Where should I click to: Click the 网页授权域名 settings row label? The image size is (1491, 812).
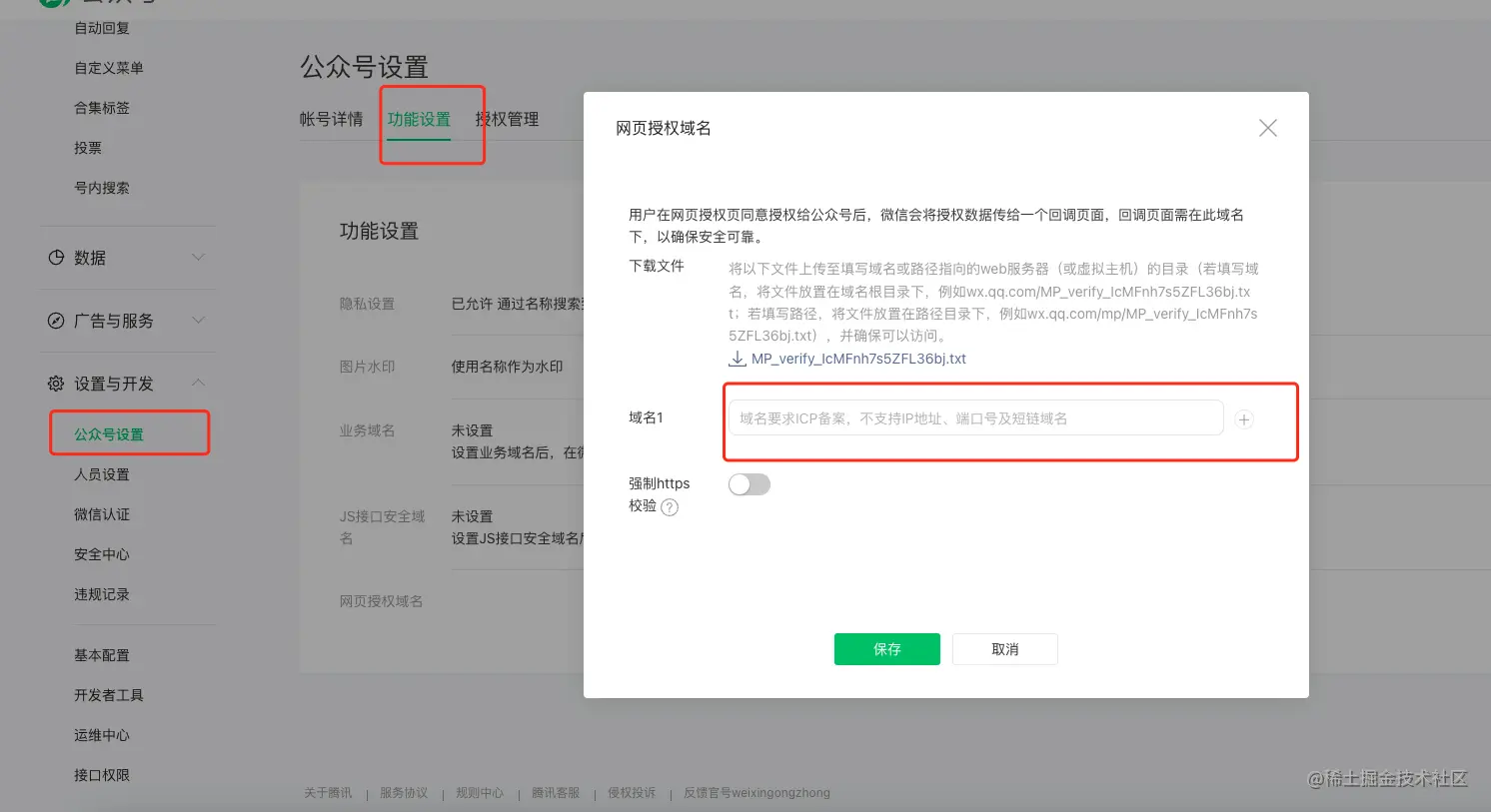point(381,601)
